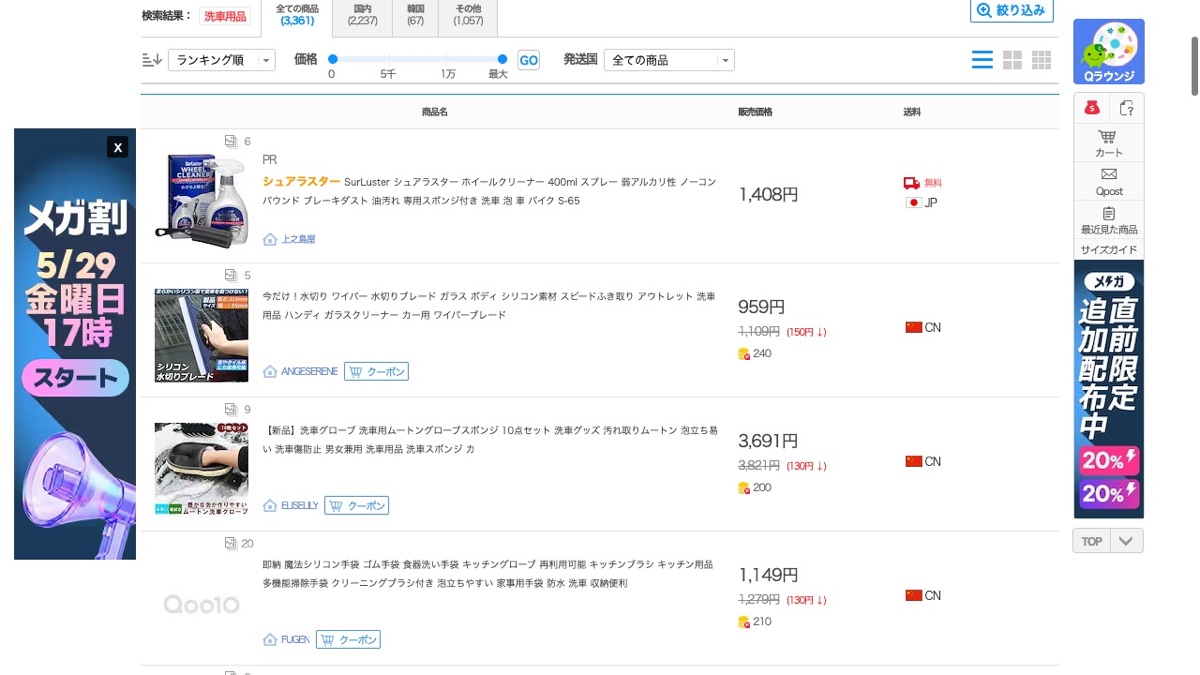Open the help document question icon
The width and height of the screenshot is (1200, 675).
pos(1127,108)
